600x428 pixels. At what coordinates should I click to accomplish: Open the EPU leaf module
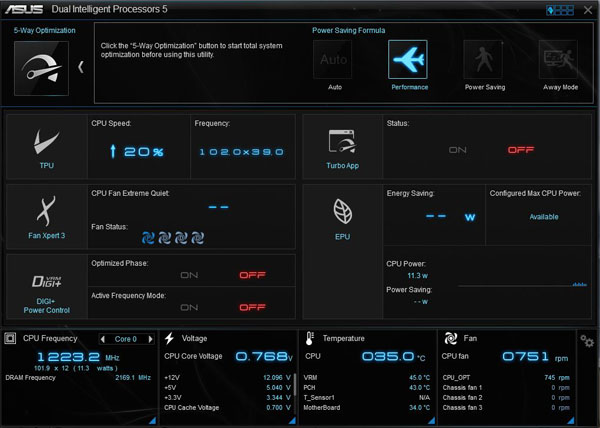point(342,216)
